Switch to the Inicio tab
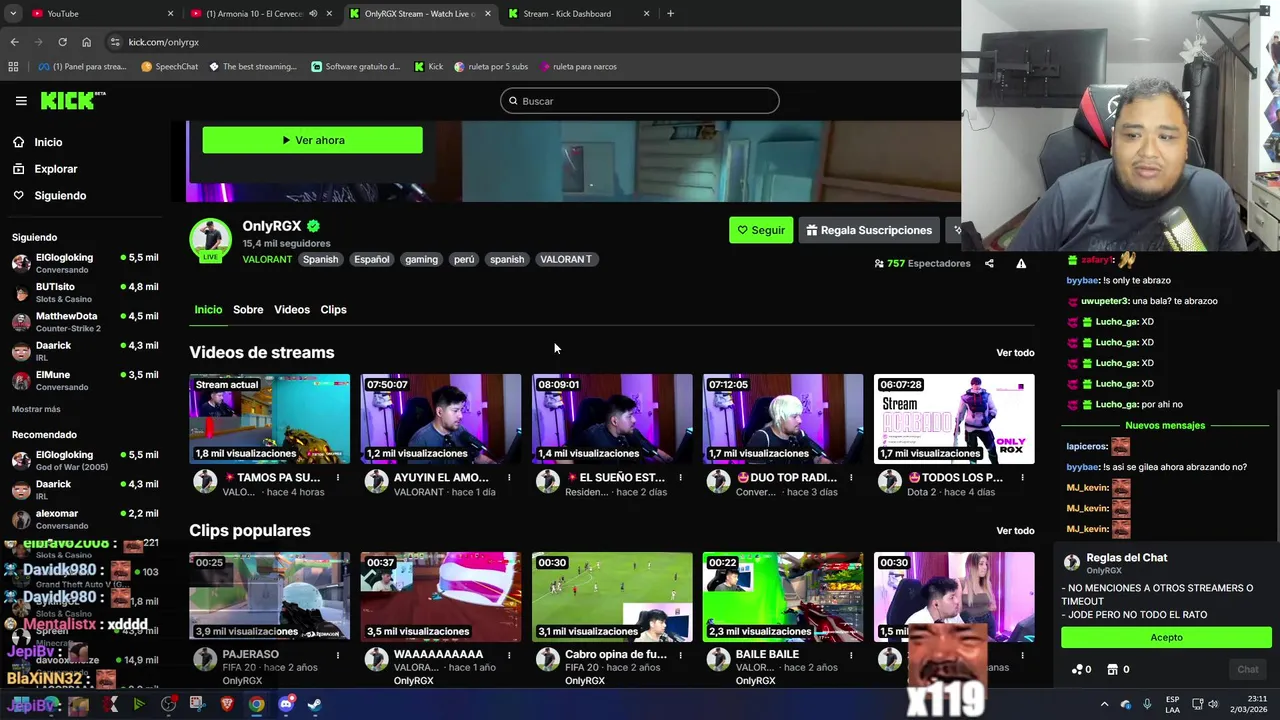The width and height of the screenshot is (1280, 720). tap(208, 310)
